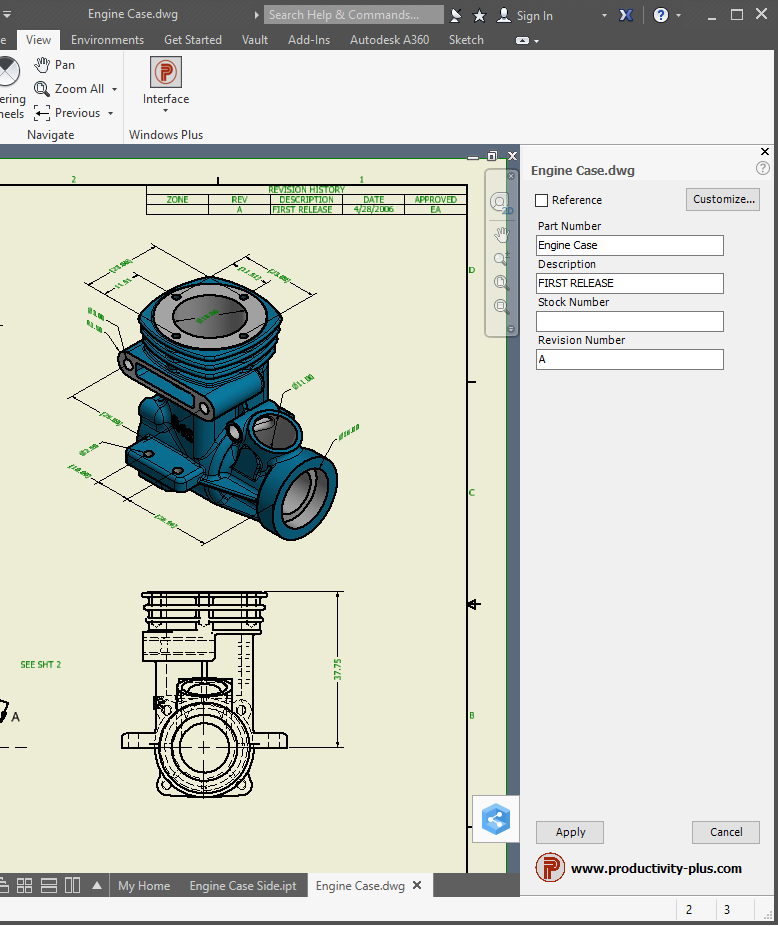This screenshot has height=926, width=778.
Task: Click the hand Pan icon on navigation bar
Action: point(501,234)
